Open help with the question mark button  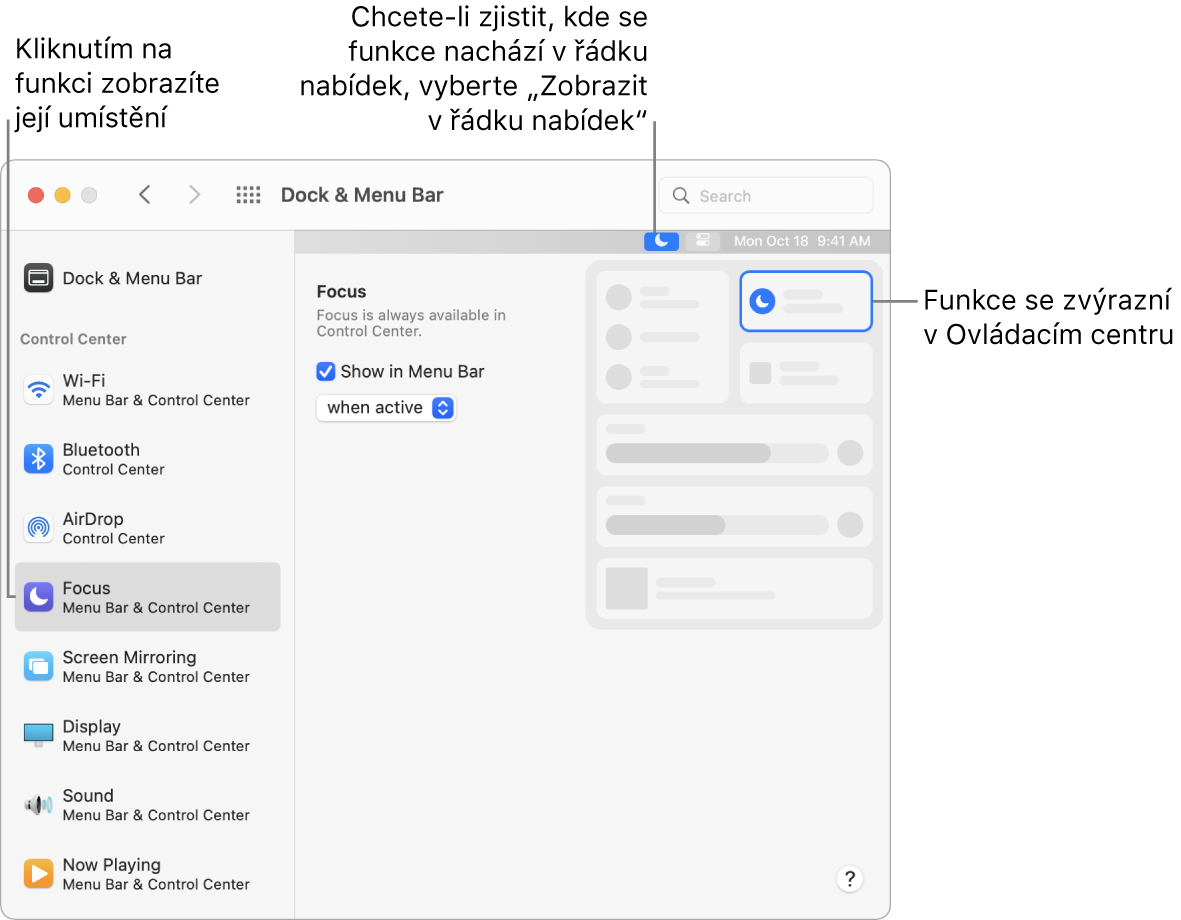click(x=849, y=879)
